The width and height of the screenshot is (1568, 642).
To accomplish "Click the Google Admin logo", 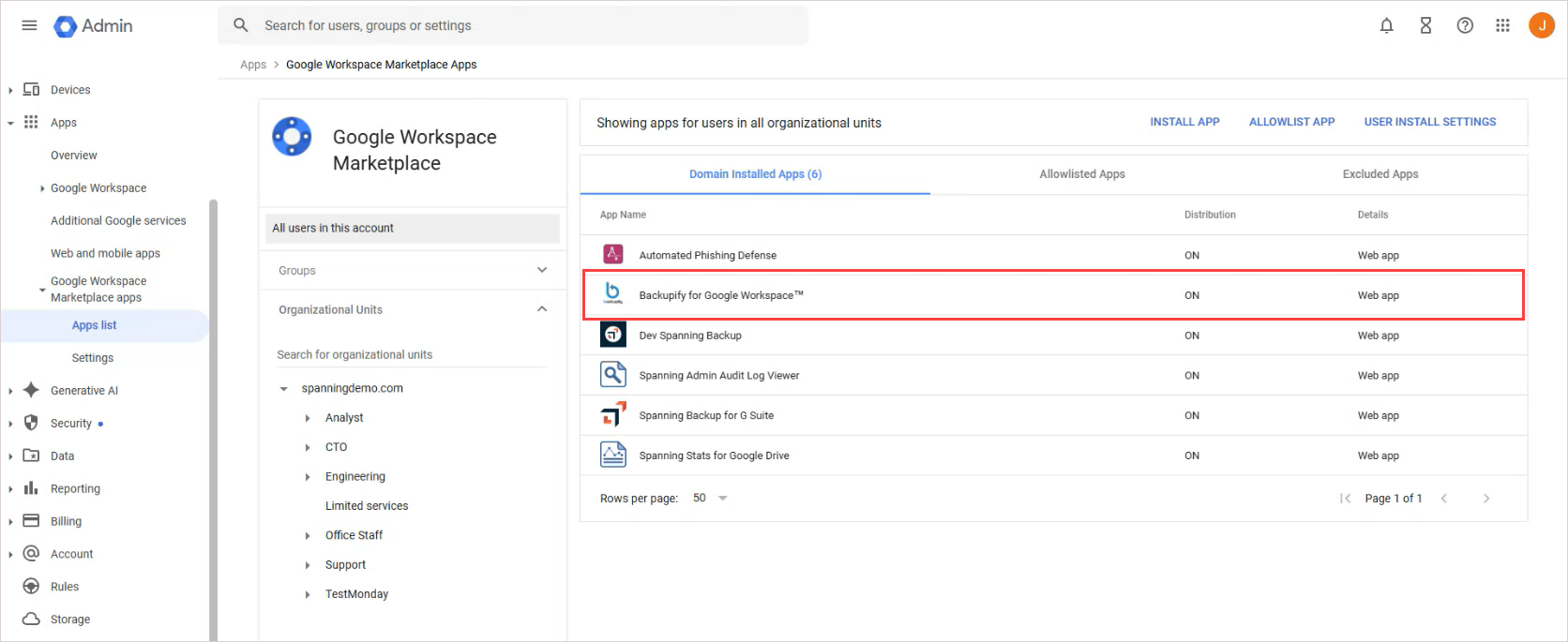I will [x=93, y=26].
